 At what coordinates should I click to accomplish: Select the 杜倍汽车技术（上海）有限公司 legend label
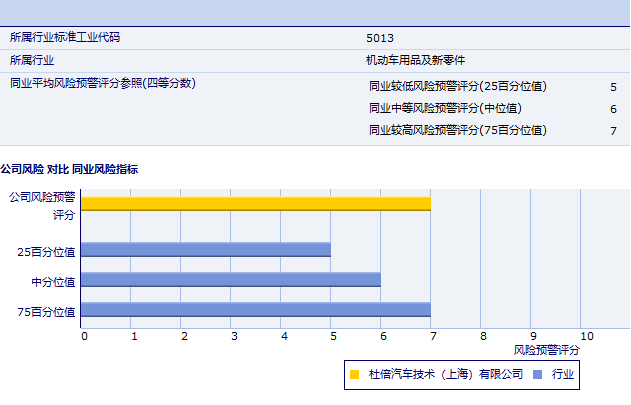point(445,375)
